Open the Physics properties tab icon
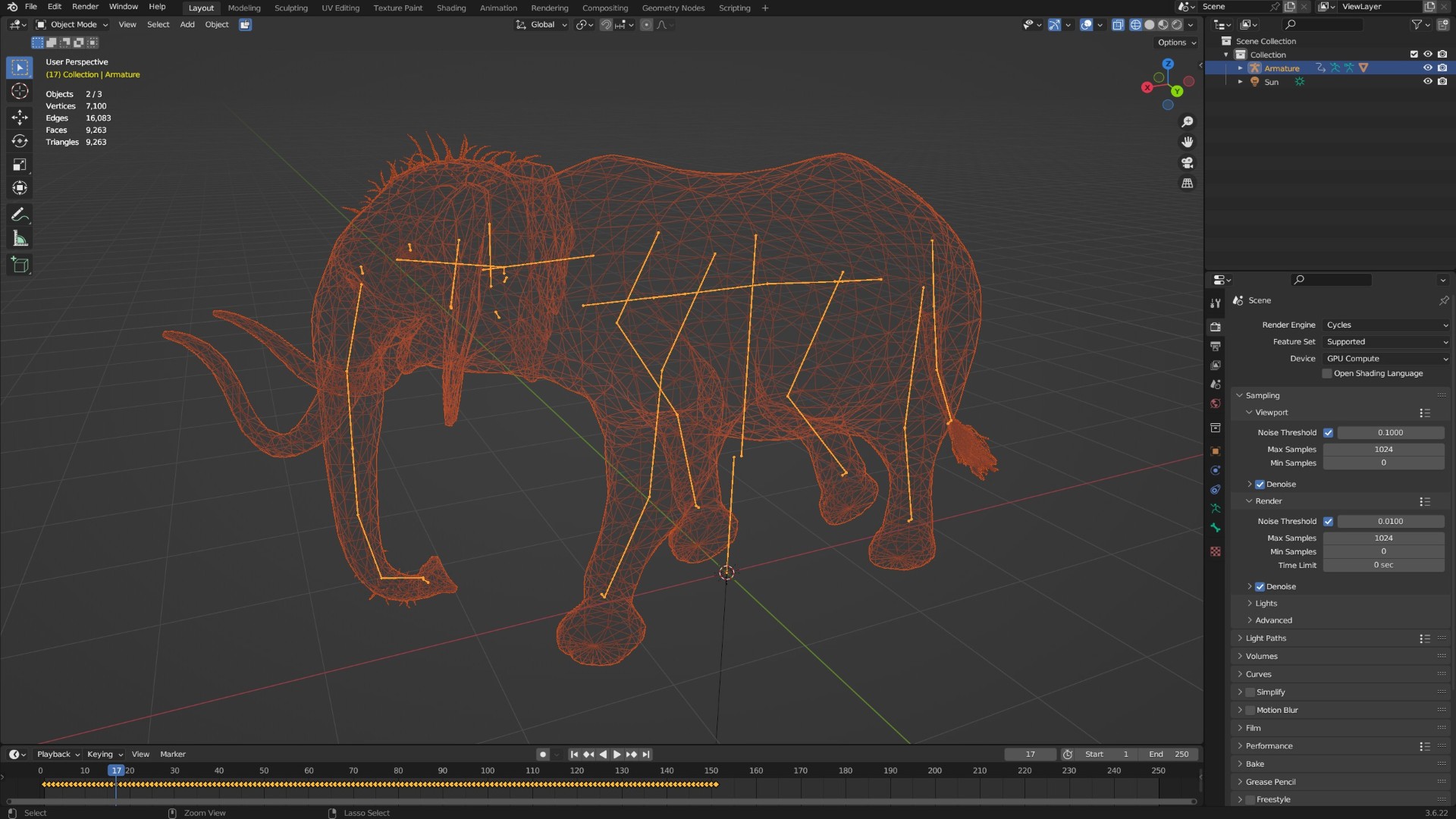The height and width of the screenshot is (819, 1456). (x=1216, y=471)
